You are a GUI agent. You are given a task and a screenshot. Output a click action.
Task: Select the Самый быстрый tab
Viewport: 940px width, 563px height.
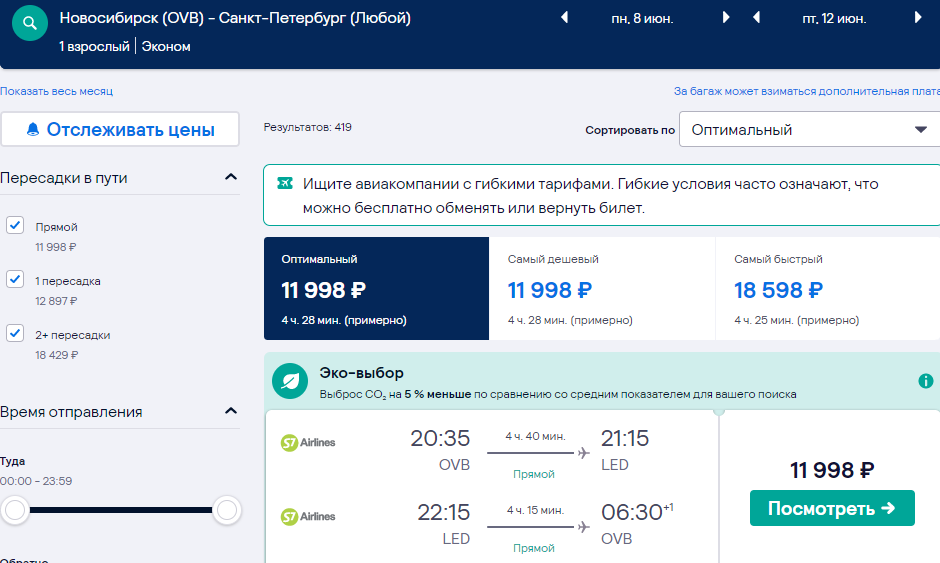[x=828, y=288]
